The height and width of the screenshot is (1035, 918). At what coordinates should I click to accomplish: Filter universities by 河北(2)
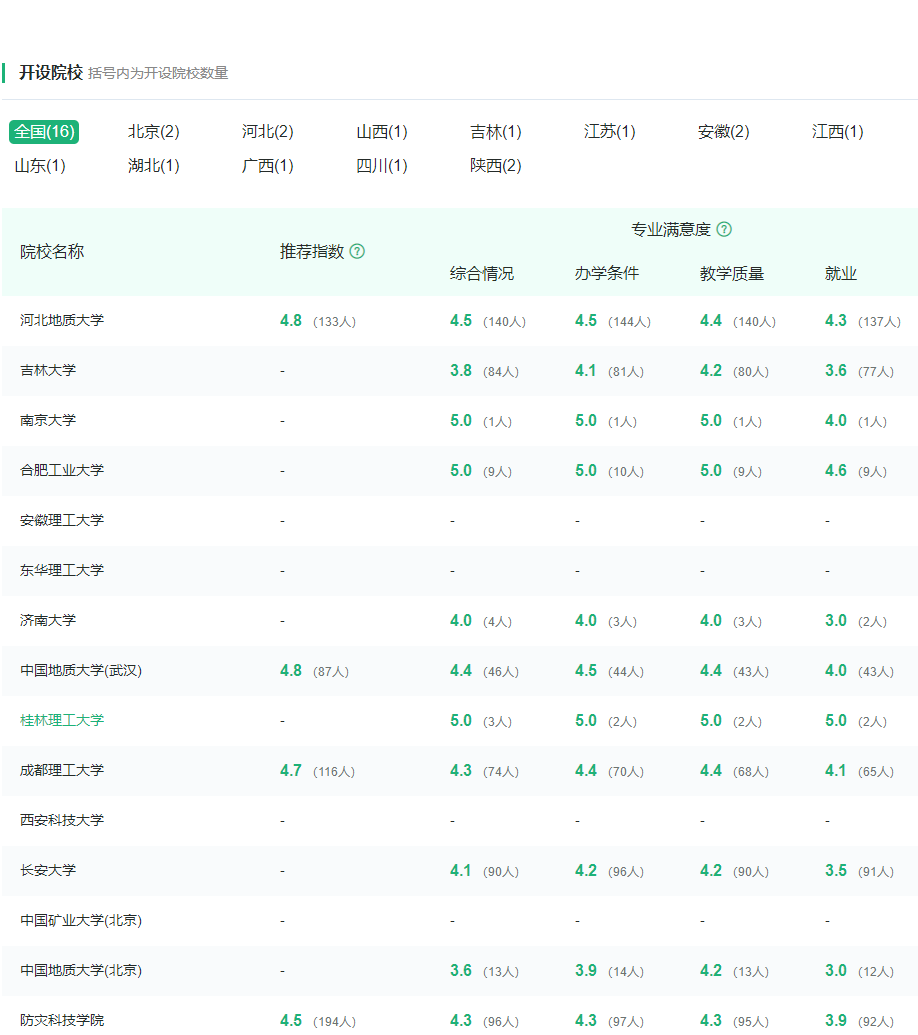tap(267, 131)
